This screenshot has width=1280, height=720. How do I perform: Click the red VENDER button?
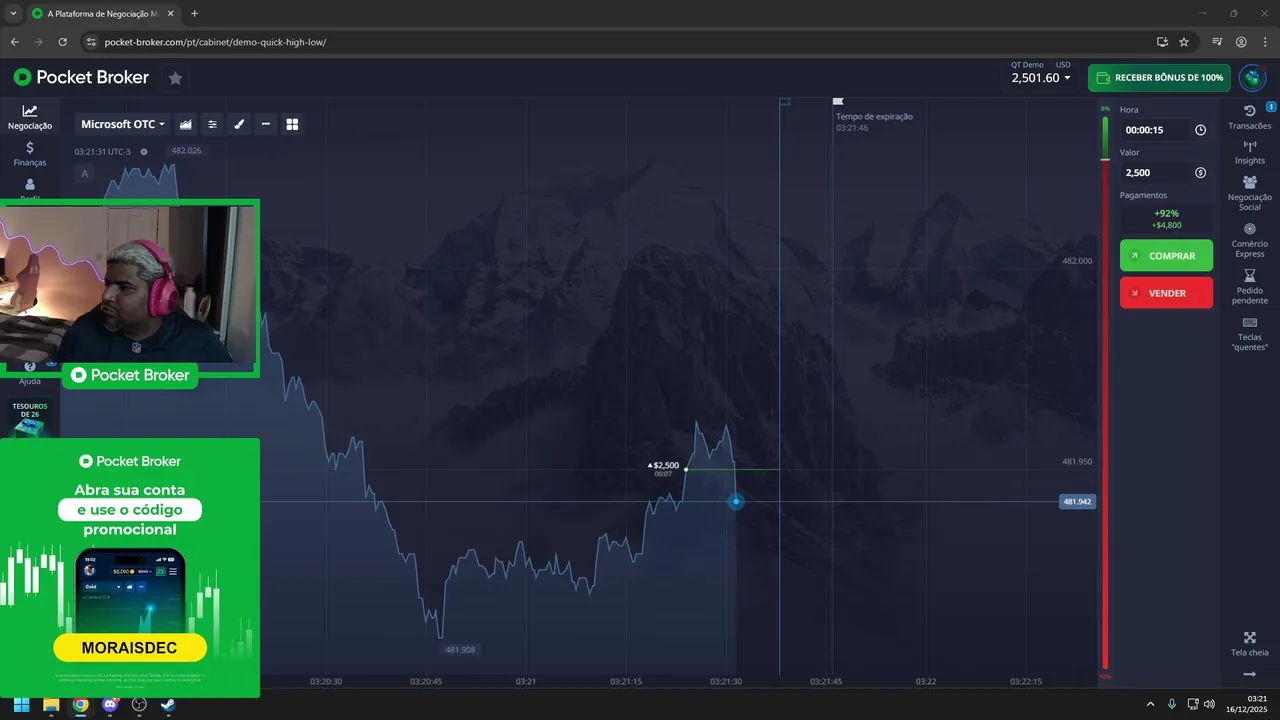(x=1166, y=293)
